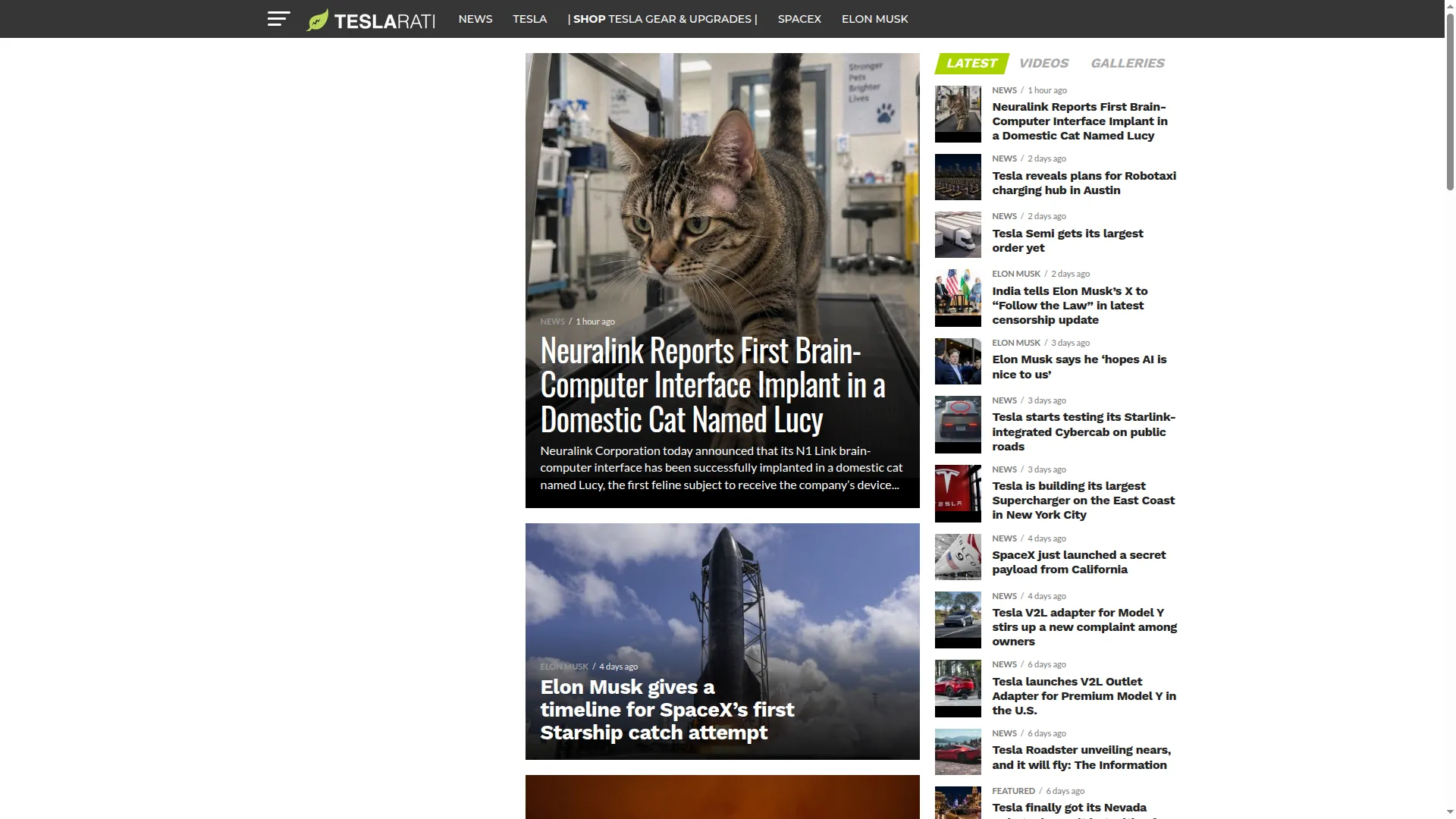The height and width of the screenshot is (819, 1456).
Task: Open the hamburger menu icon
Action: coord(278,19)
